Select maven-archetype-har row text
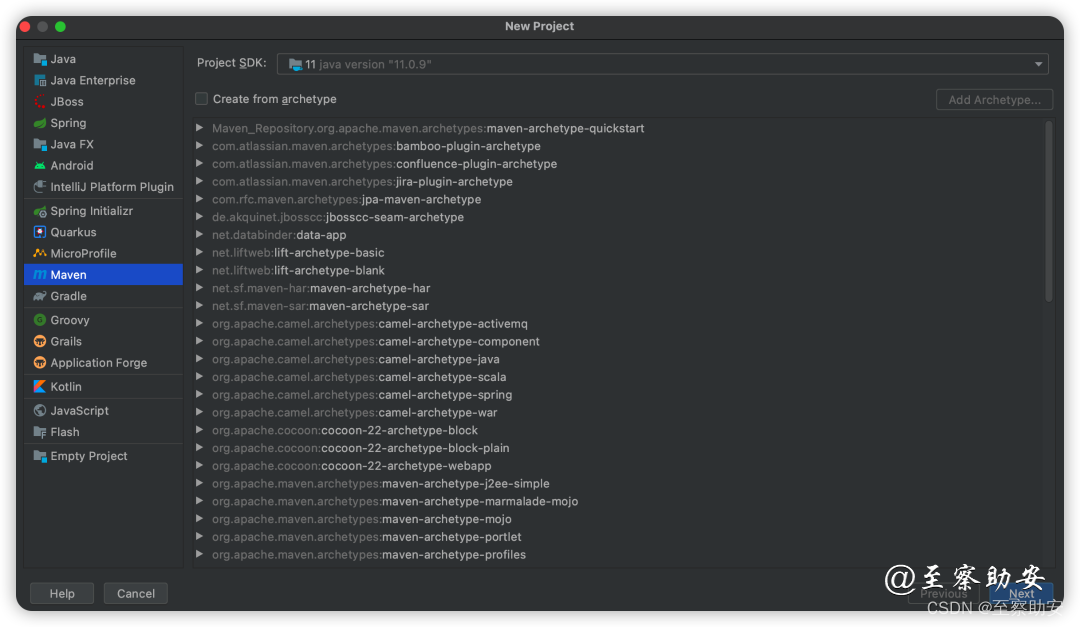Viewport: 1080px width, 627px height. click(x=321, y=288)
